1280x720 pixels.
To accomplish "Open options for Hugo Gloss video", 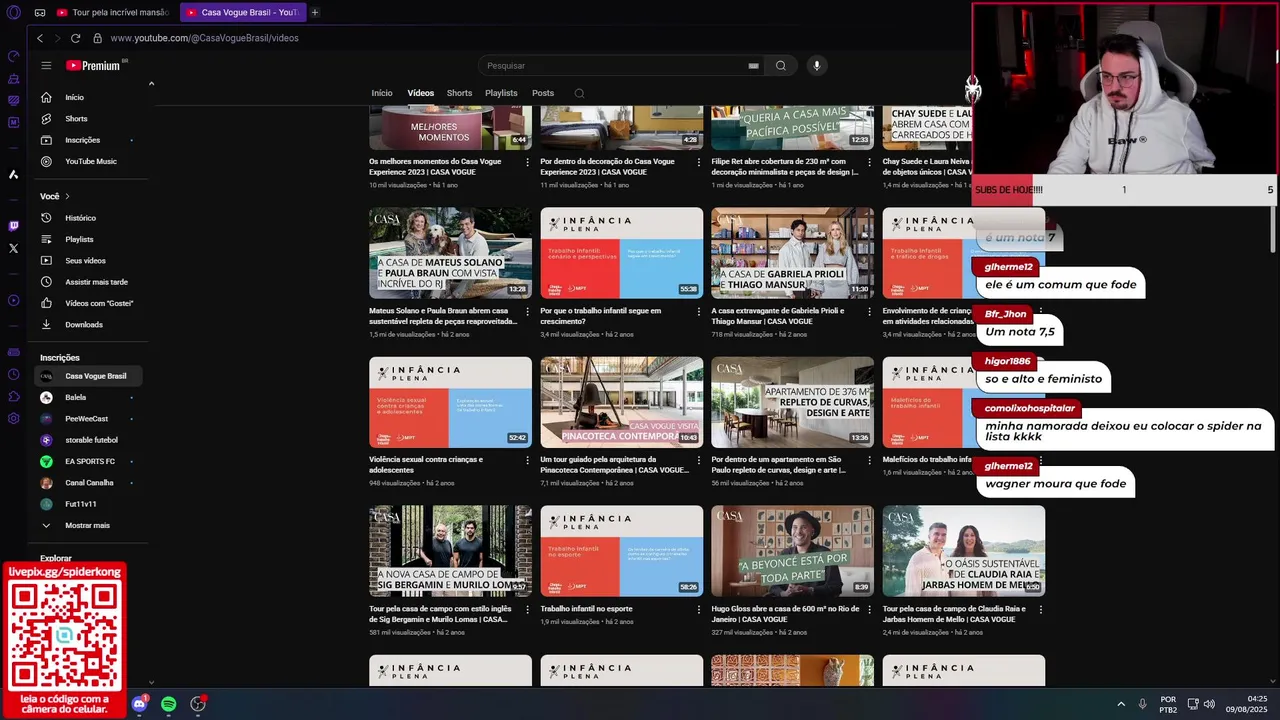I will (x=870, y=609).
